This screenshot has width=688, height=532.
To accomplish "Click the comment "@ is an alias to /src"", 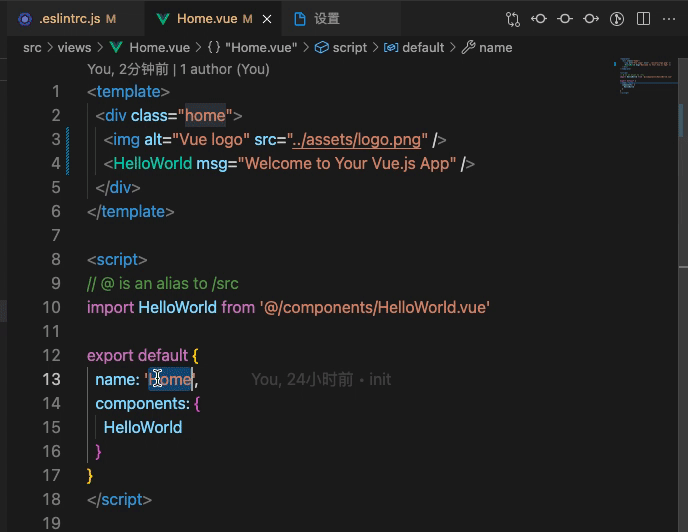I will [169, 284].
